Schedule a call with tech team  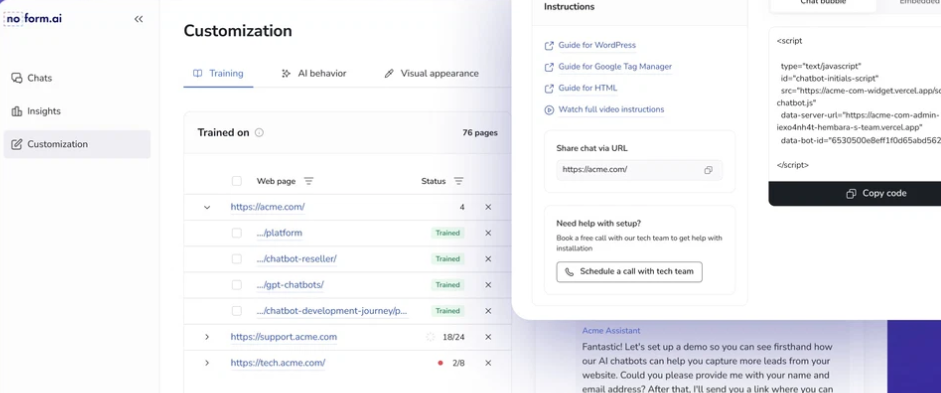pyautogui.click(x=629, y=272)
